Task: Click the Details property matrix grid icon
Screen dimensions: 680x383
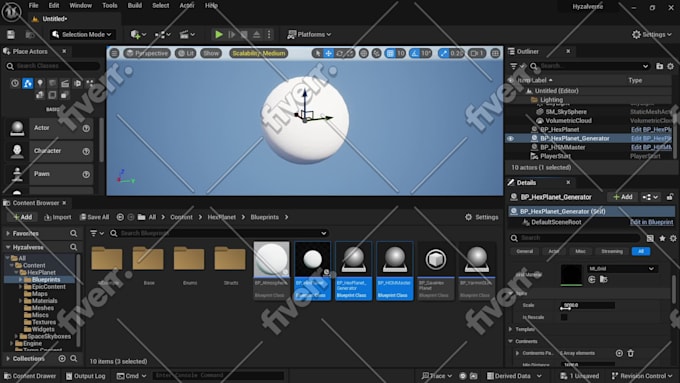Action: tap(650, 238)
